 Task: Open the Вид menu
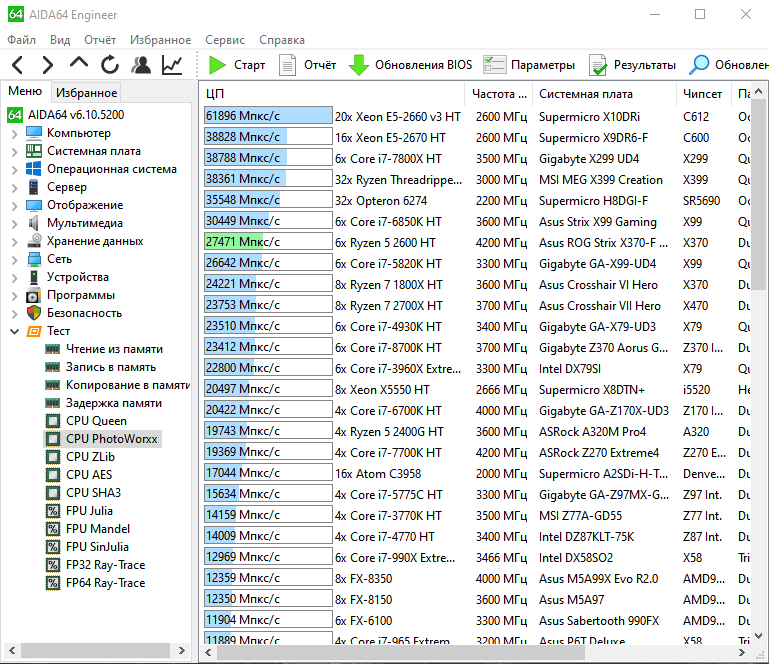60,40
